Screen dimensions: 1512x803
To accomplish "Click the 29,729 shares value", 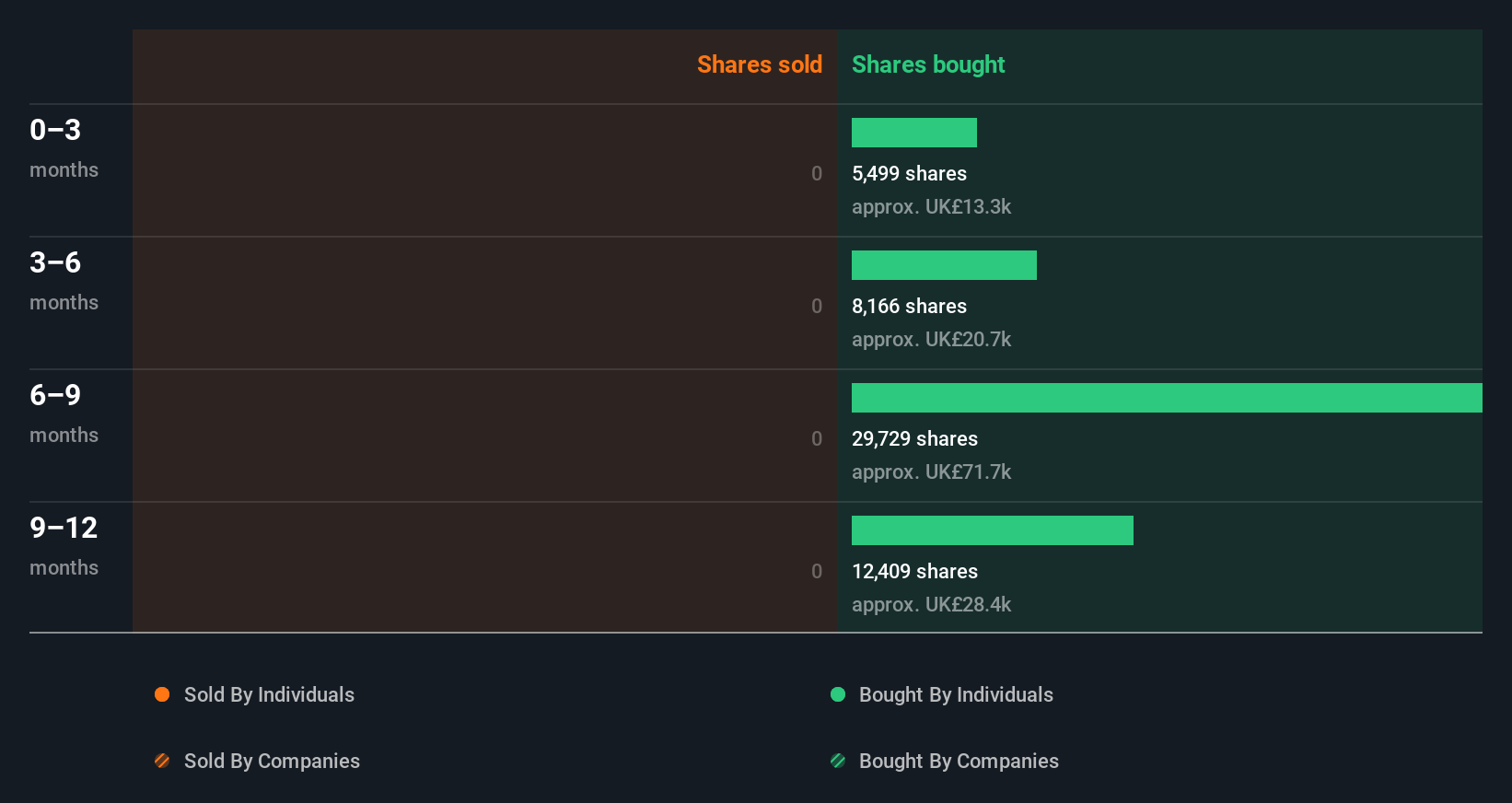I will point(914,438).
